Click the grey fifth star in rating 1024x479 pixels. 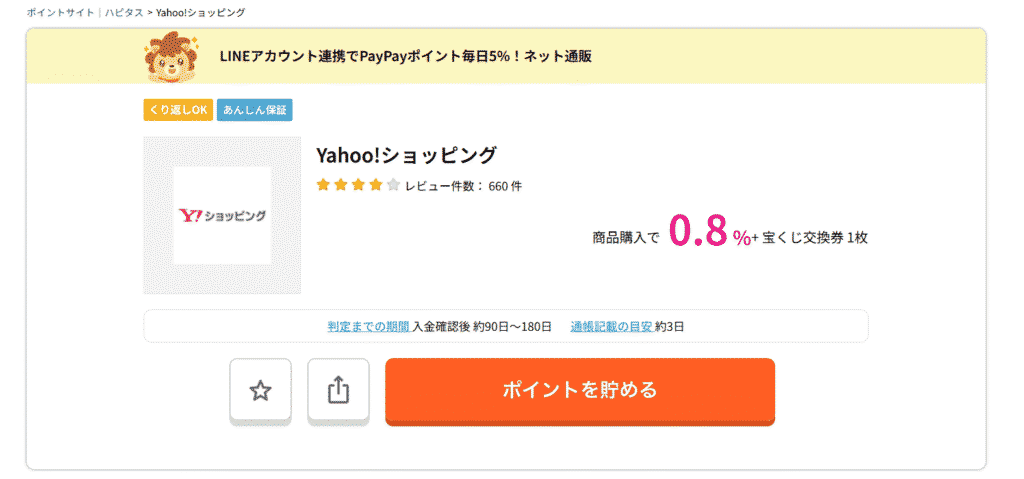click(393, 185)
